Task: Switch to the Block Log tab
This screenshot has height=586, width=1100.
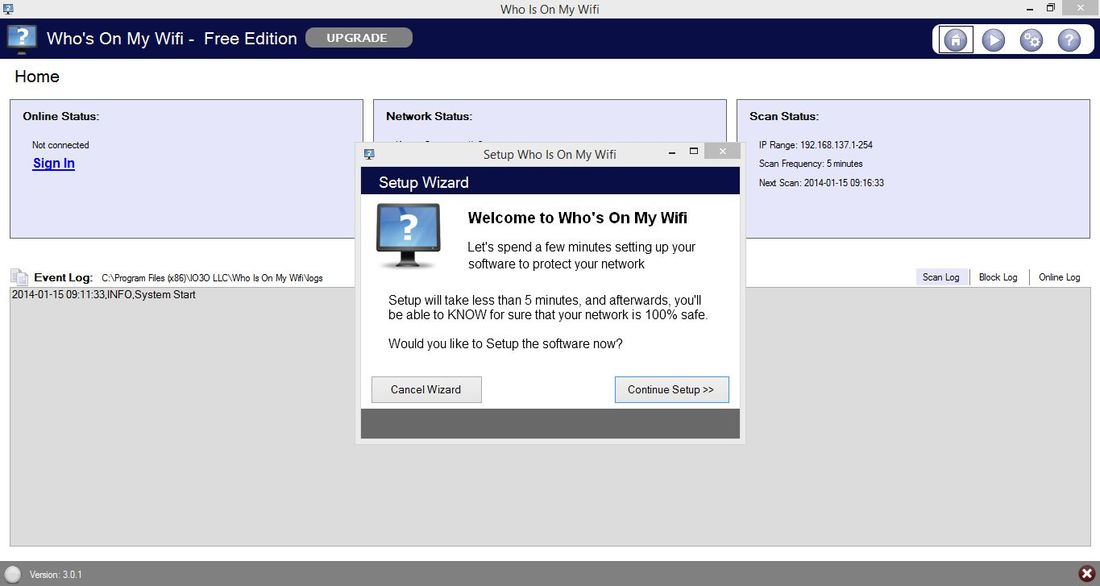Action: (998, 277)
